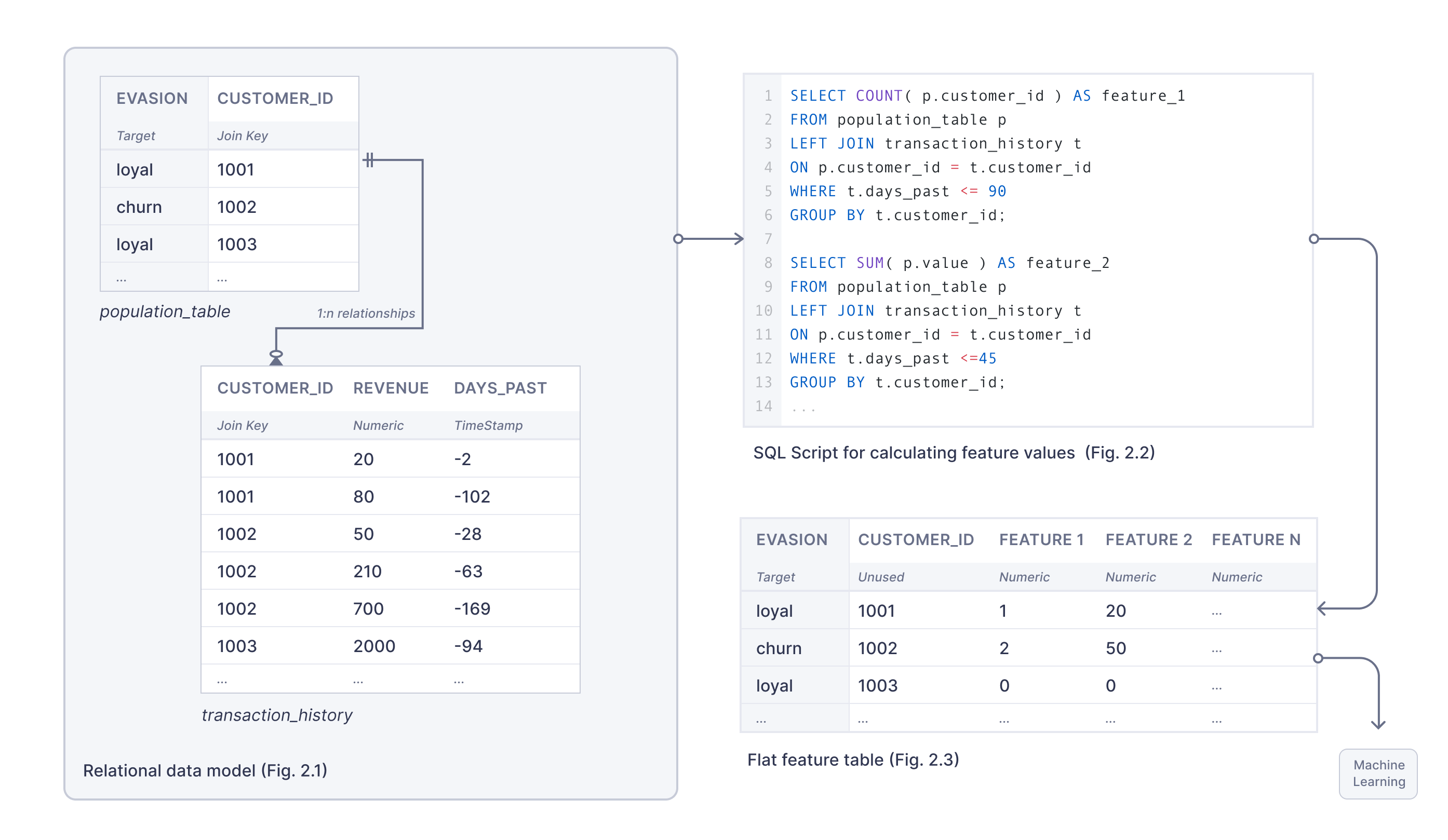
Task: Click days_past value -169
Action: pyautogui.click(x=472, y=608)
